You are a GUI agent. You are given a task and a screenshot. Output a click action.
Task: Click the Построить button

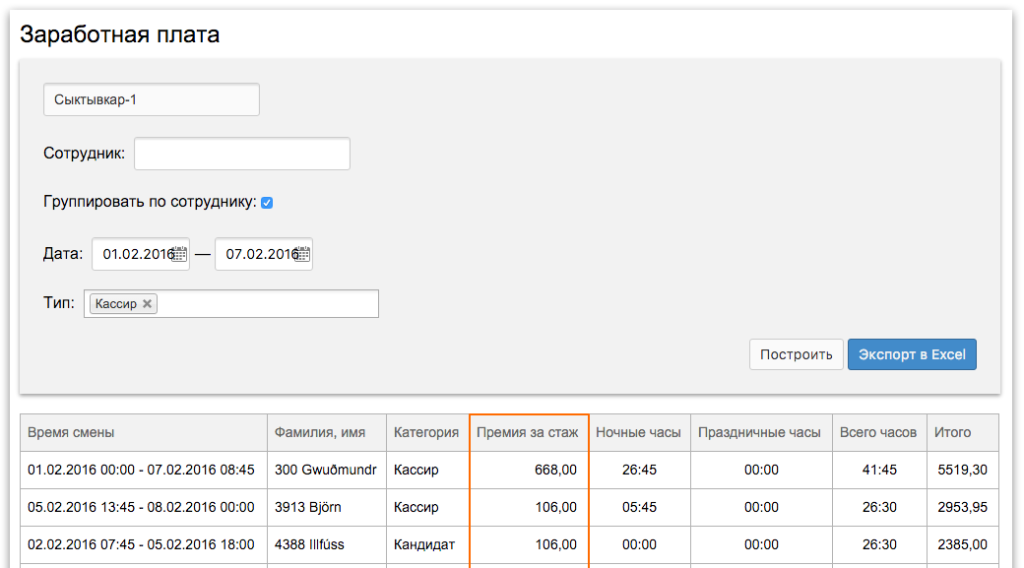[796, 355]
